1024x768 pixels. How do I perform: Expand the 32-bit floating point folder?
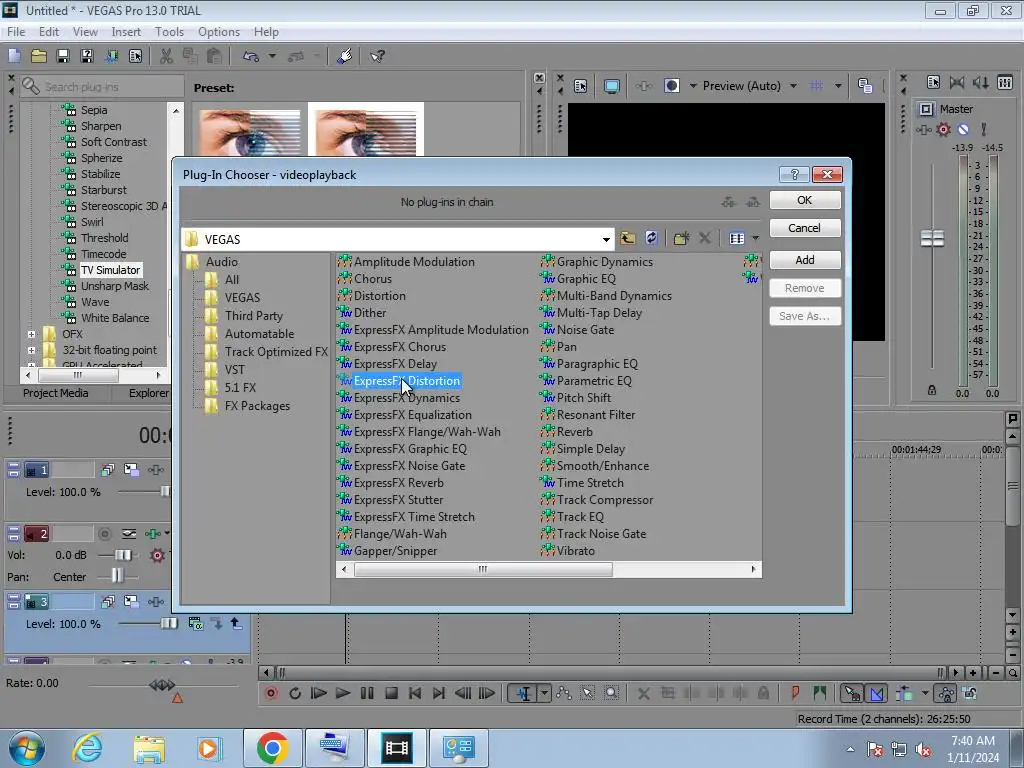[31, 350]
